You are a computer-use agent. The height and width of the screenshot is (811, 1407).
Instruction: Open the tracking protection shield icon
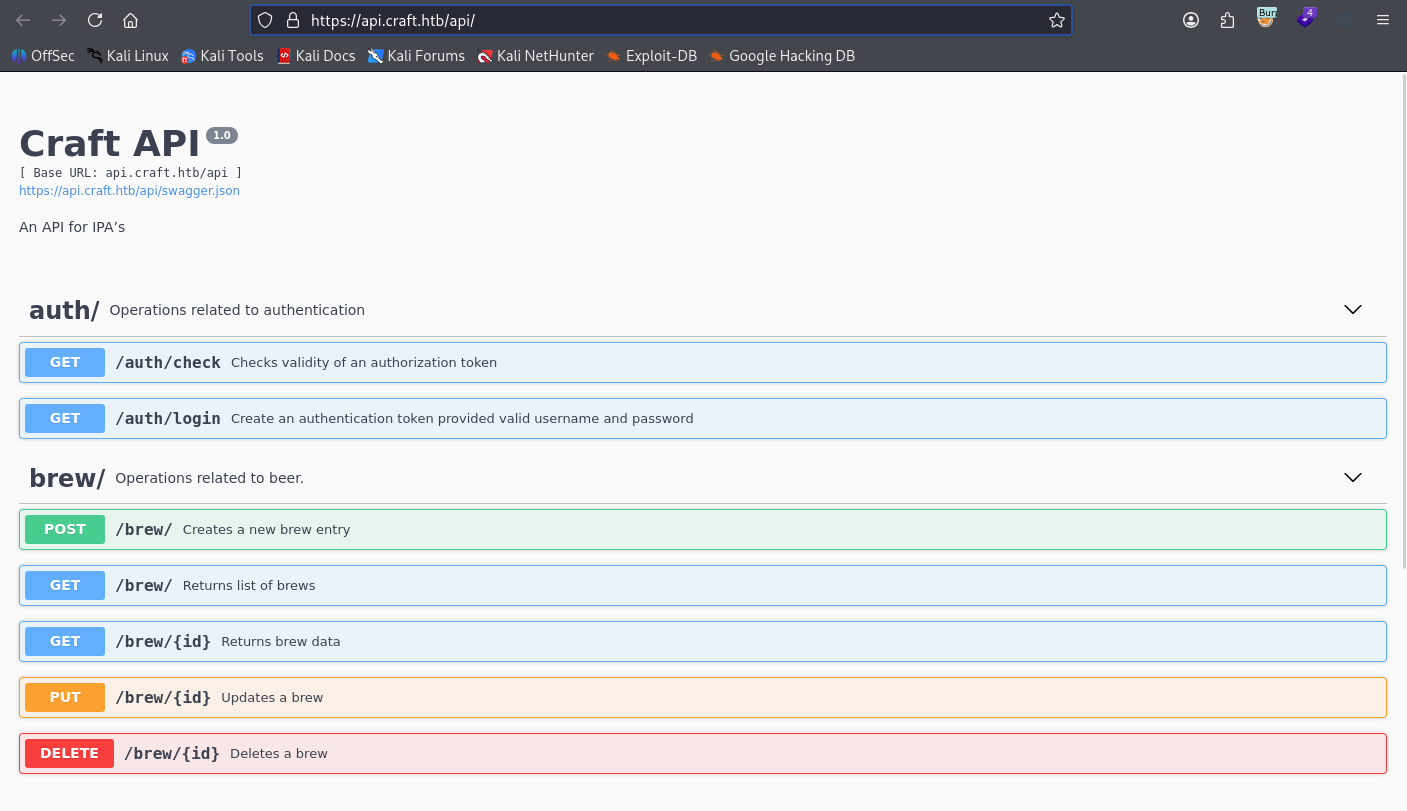point(265,20)
